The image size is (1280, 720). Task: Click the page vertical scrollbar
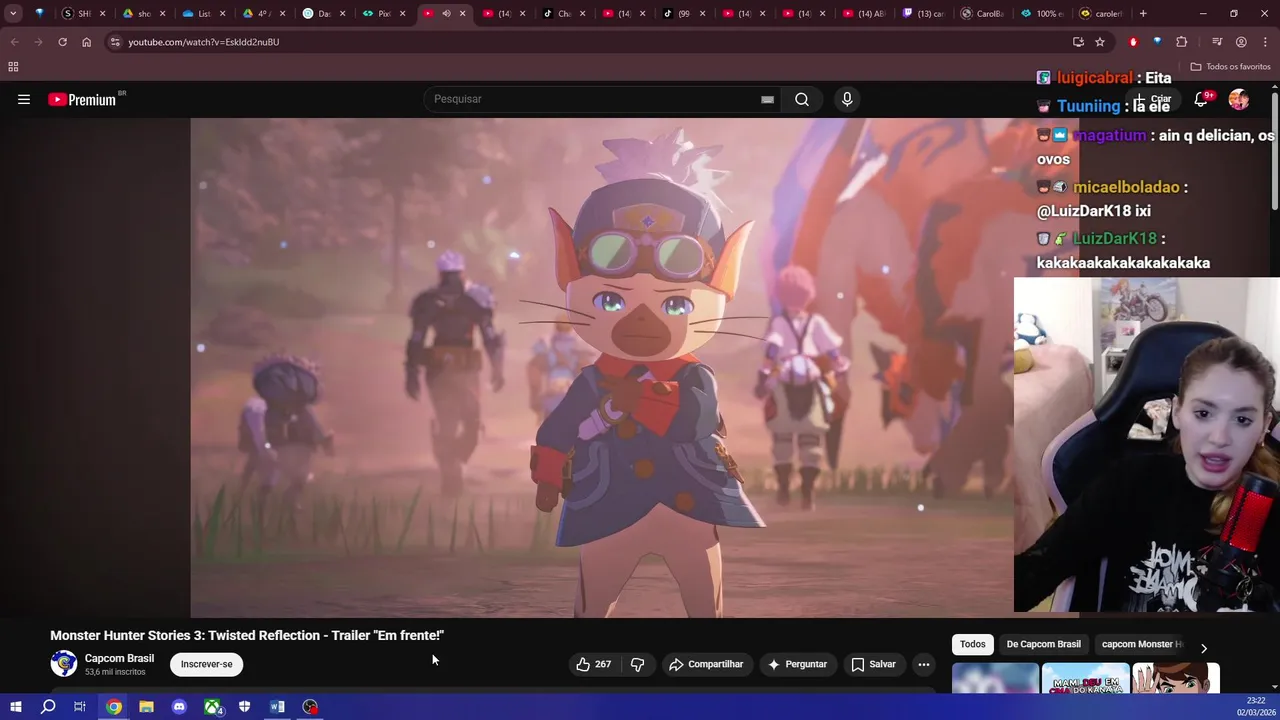tap(1275, 150)
